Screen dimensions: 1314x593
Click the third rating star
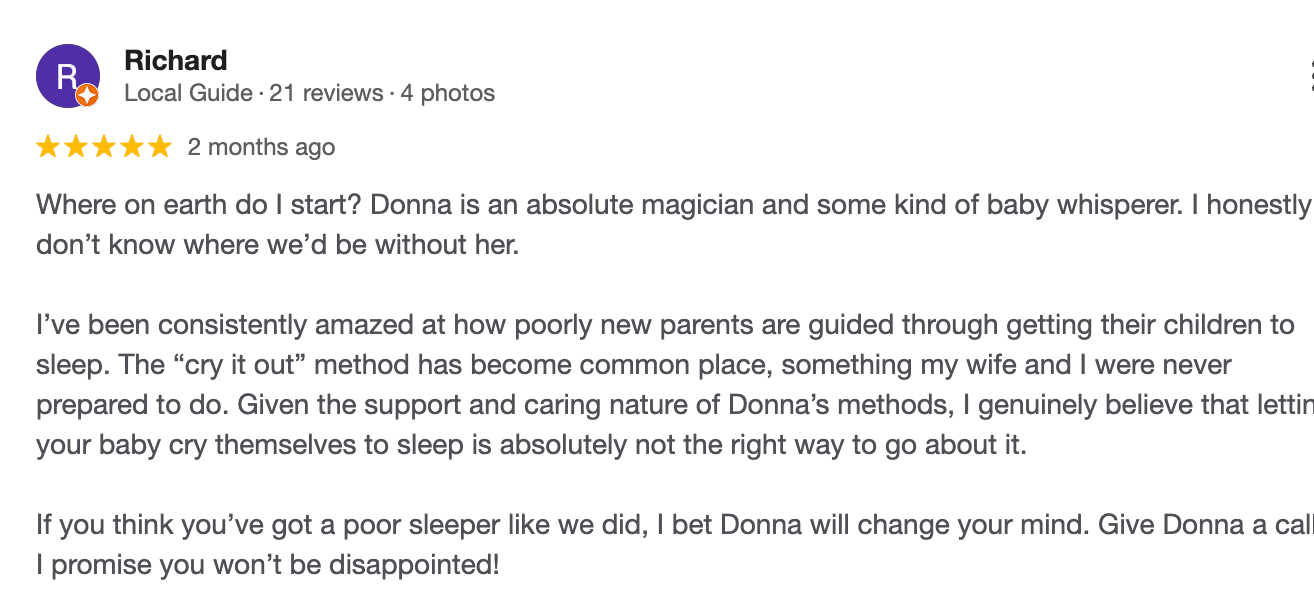click(104, 148)
